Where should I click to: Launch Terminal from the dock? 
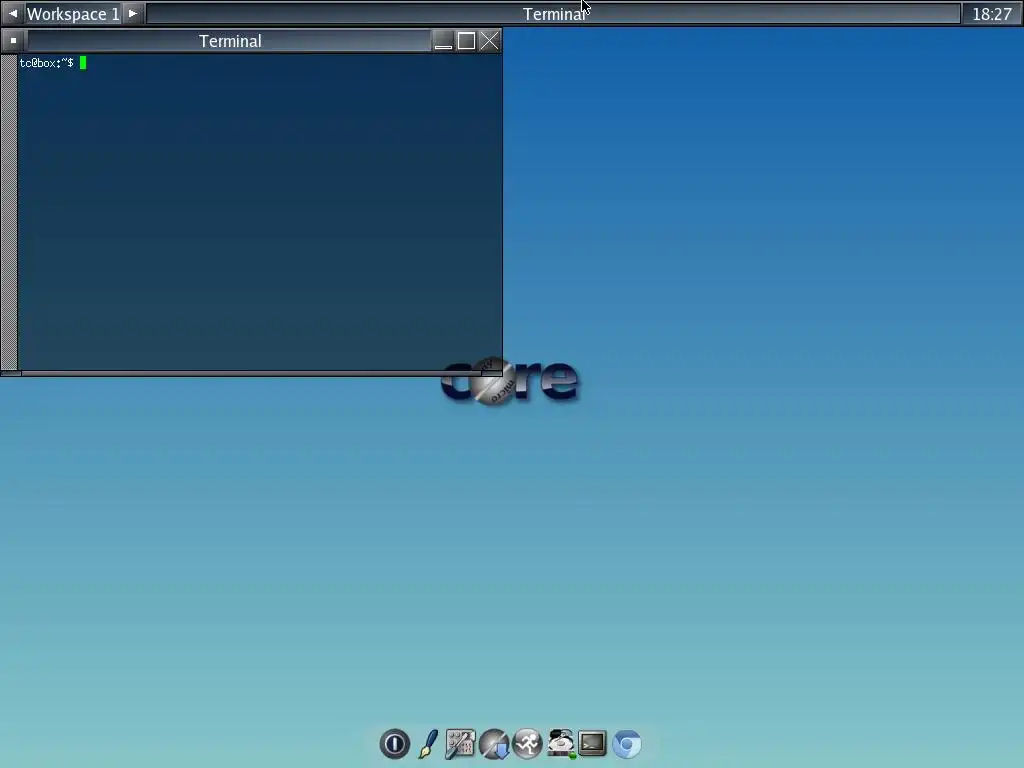[592, 744]
